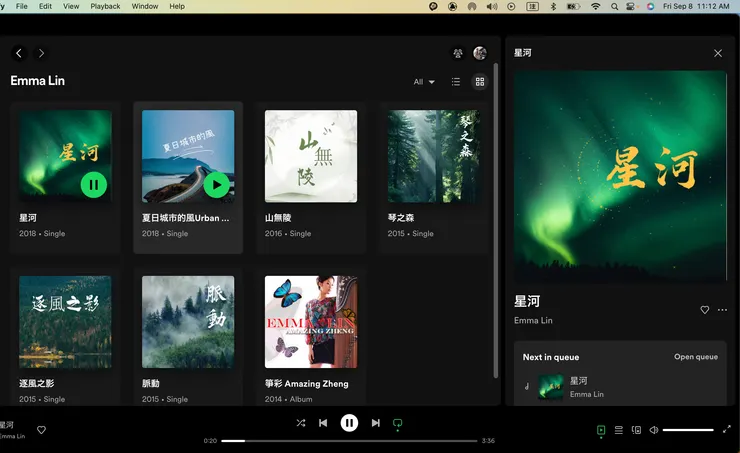Open the 脈動 single cover
The width and height of the screenshot is (740, 453).
click(188, 322)
